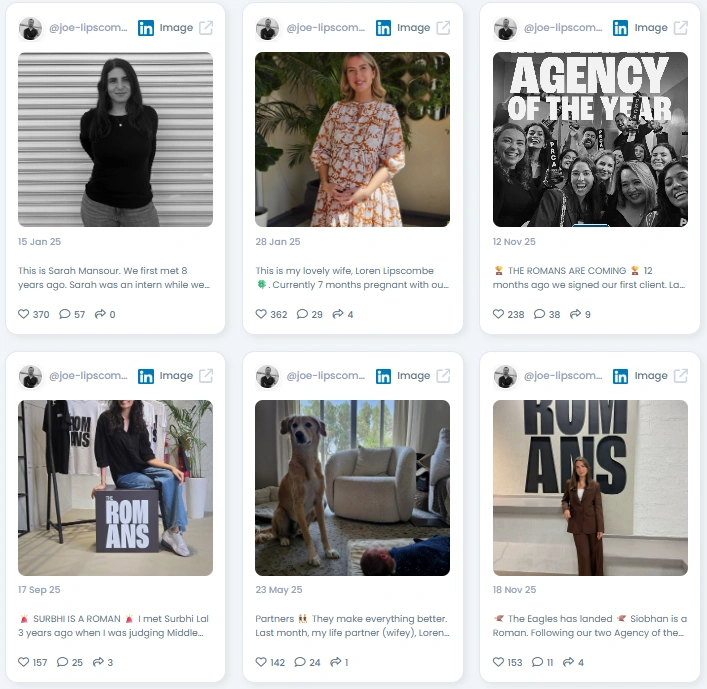Viewport: 707px width, 689px height.
Task: Click @joe-lipscom handle on 28 Jan post
Action: [326, 28]
